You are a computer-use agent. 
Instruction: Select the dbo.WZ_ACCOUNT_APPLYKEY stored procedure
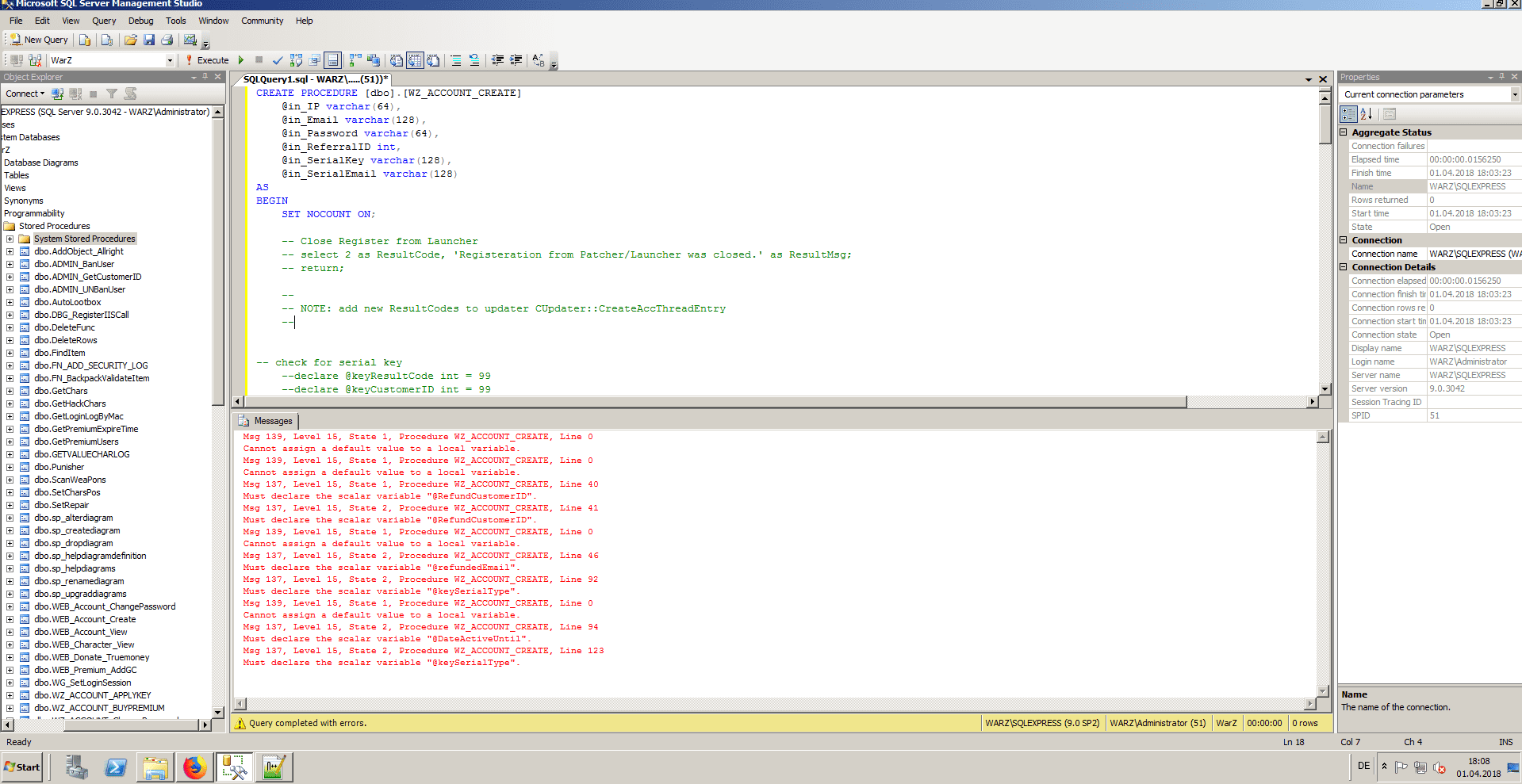[x=92, y=695]
